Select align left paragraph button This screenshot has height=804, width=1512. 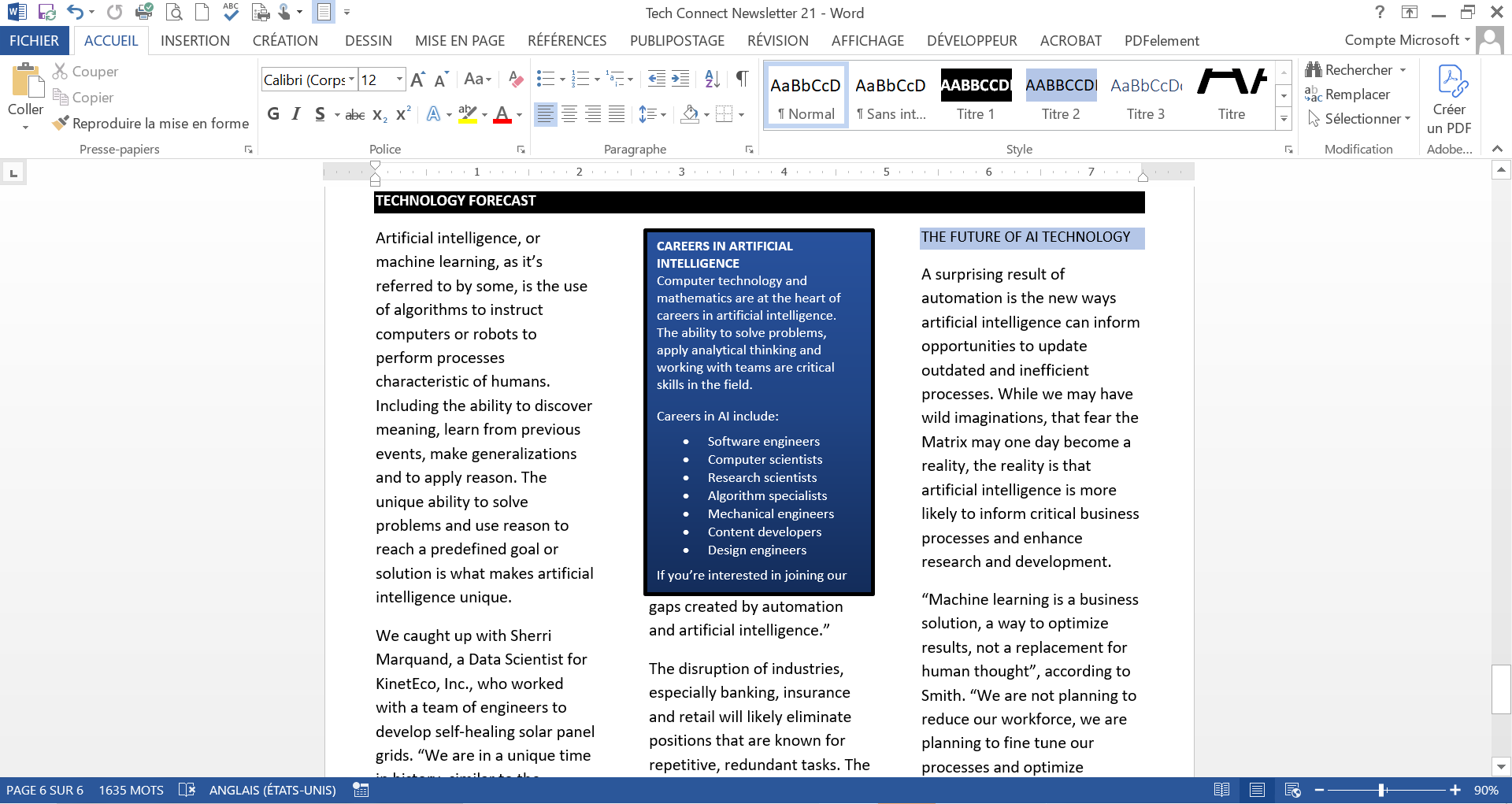coord(545,114)
